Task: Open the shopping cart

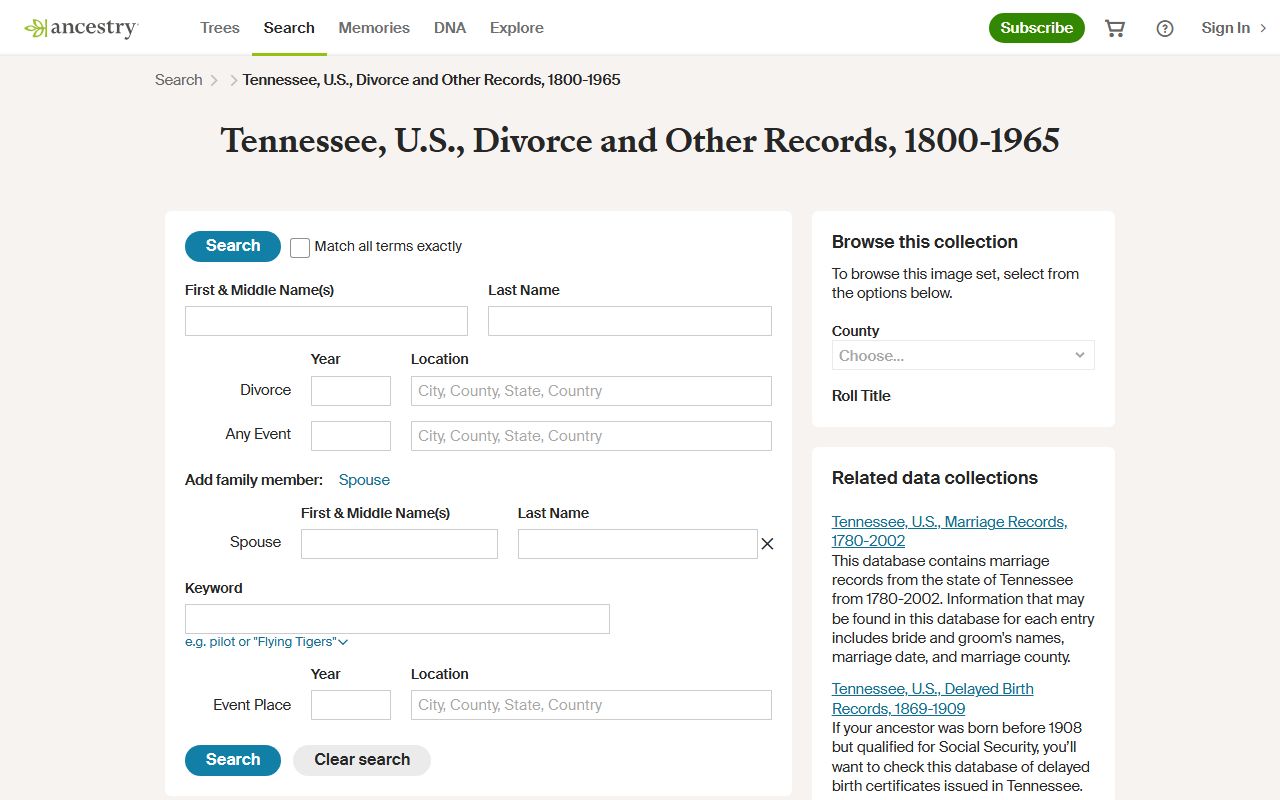Action: click(1115, 28)
